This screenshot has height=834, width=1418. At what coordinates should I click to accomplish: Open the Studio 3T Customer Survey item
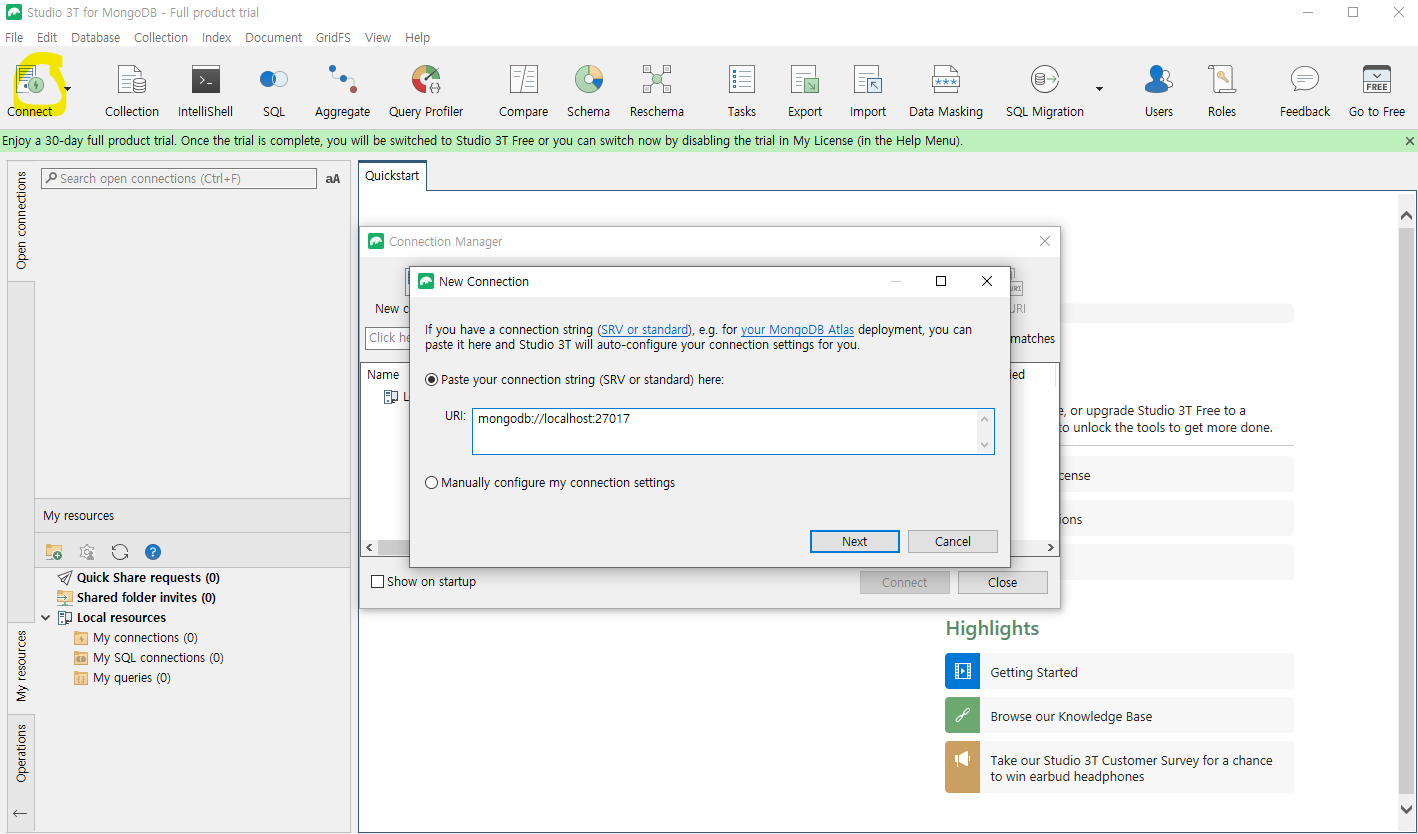click(x=1119, y=768)
